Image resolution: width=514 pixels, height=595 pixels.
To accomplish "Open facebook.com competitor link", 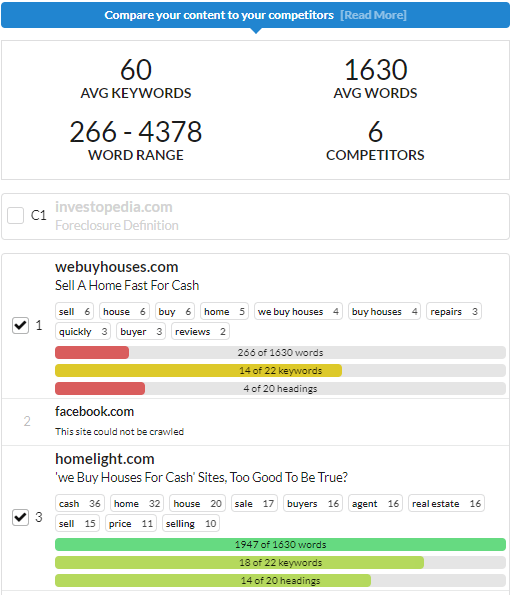I will [94, 411].
